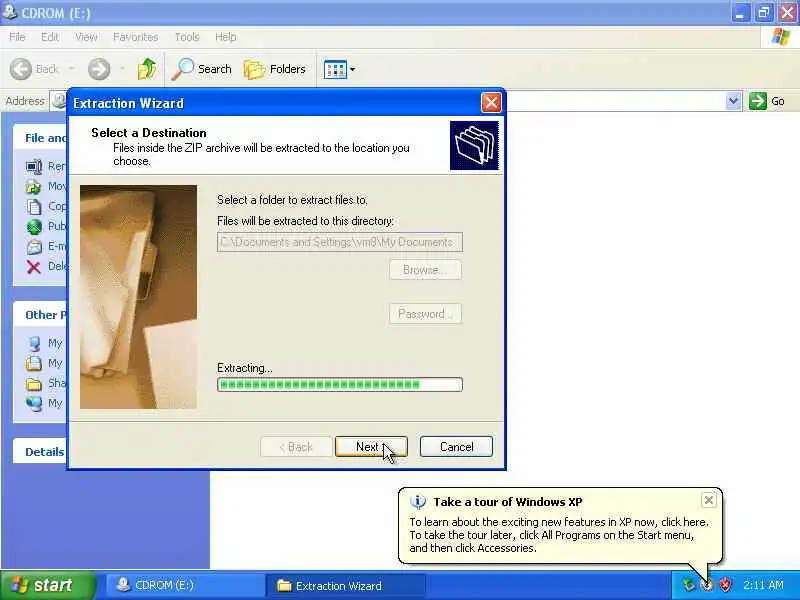Click the address bar drive icon

click(x=59, y=101)
